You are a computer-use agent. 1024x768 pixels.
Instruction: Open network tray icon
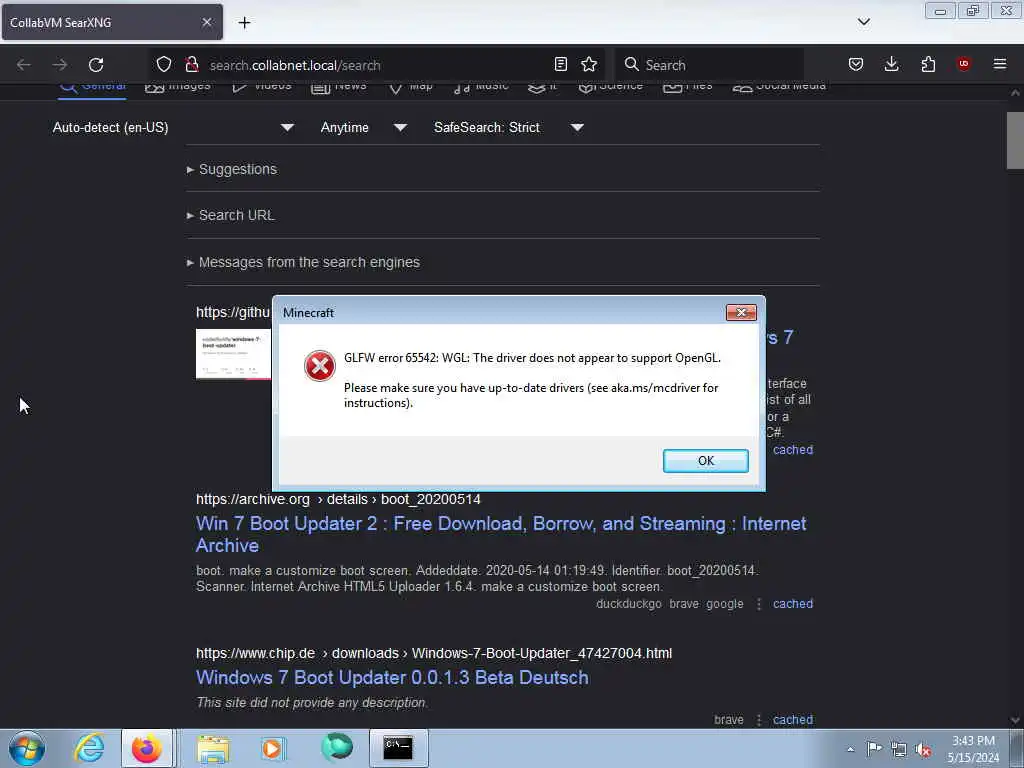click(899, 750)
